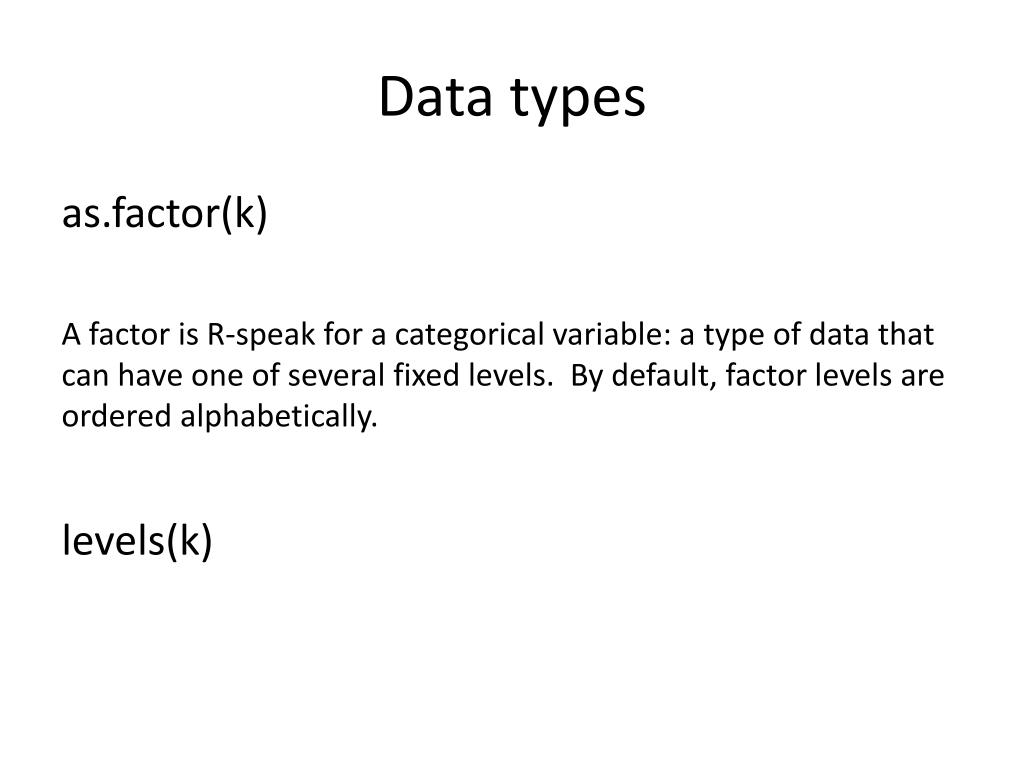
Task: Click the word 'categorical' in paragraph
Action: click(470, 335)
